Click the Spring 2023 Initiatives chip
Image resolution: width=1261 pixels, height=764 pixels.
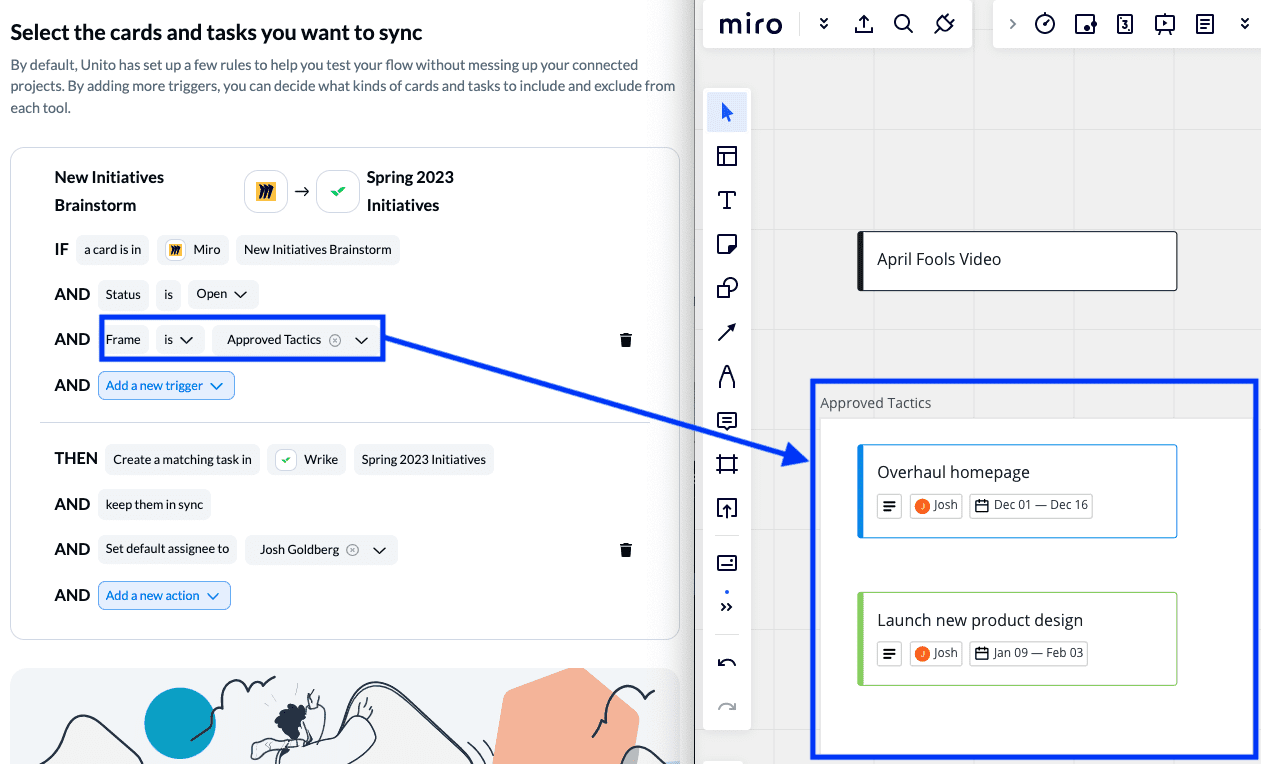(x=424, y=460)
